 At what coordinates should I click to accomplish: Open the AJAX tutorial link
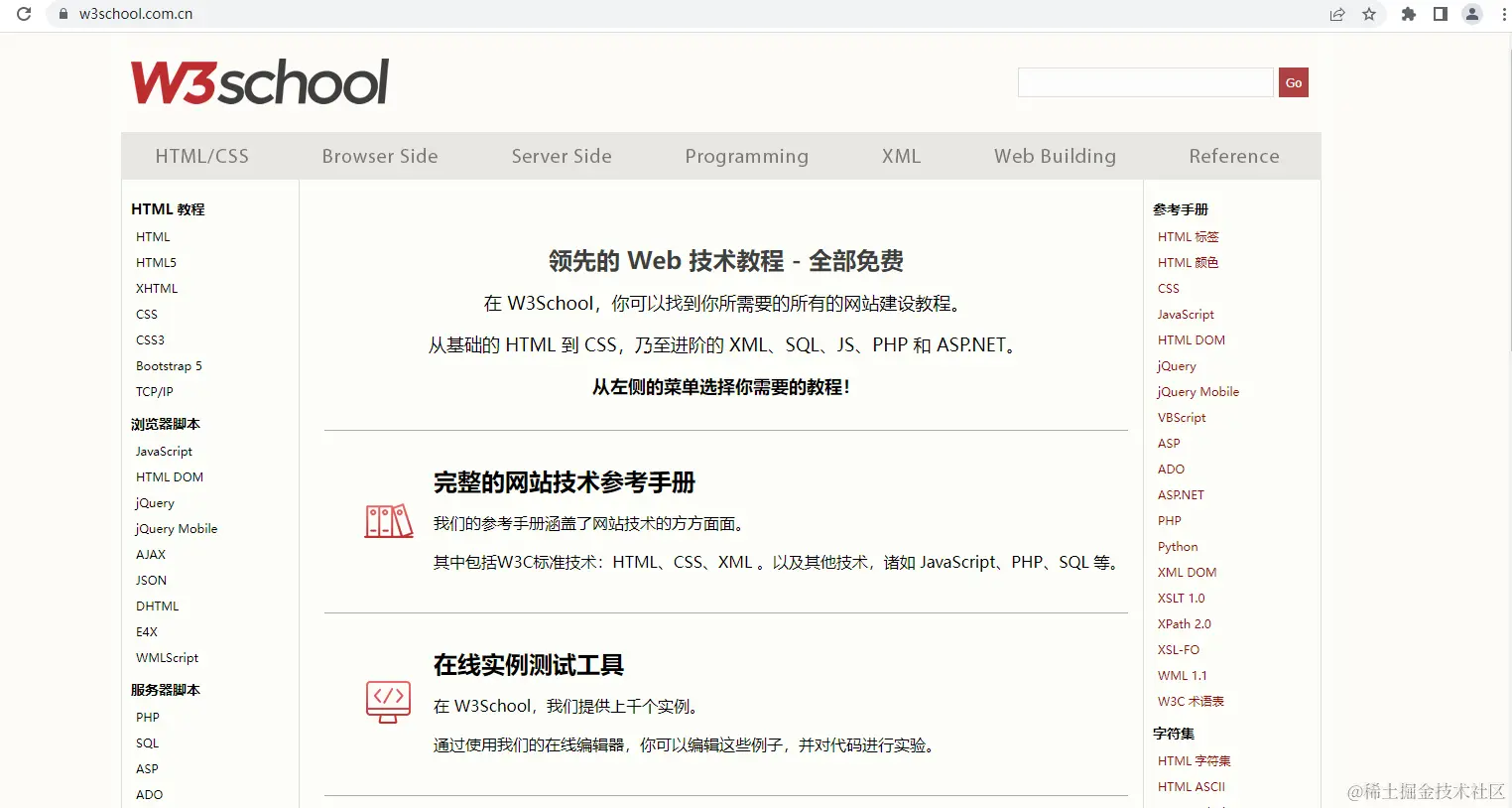tap(151, 555)
